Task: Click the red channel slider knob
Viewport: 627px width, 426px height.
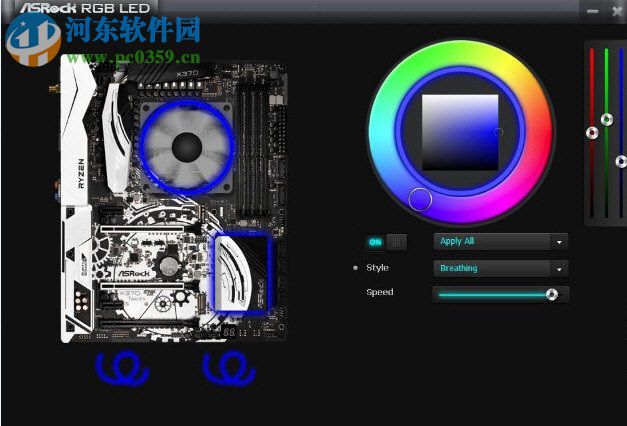Action: tap(592, 133)
